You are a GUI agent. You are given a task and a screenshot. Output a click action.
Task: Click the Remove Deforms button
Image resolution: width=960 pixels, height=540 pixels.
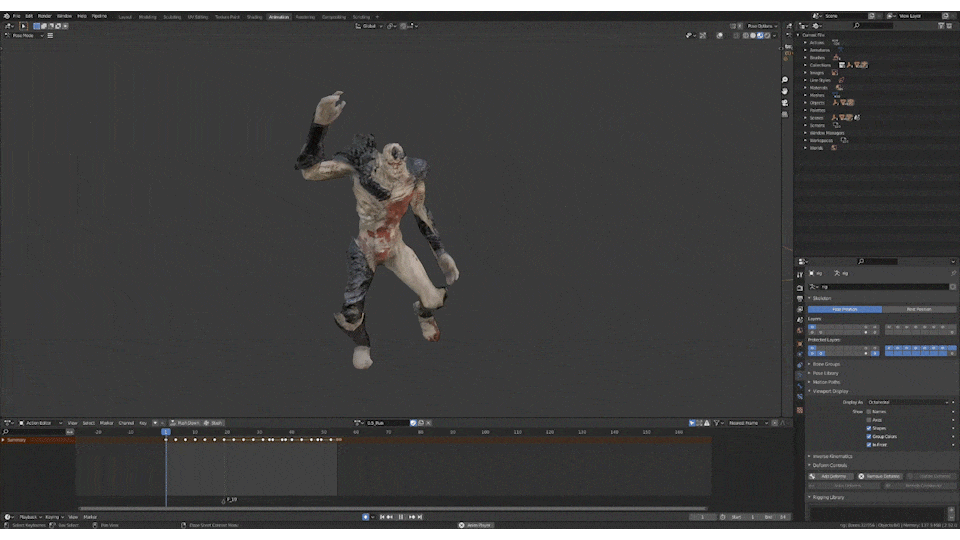tap(880, 476)
